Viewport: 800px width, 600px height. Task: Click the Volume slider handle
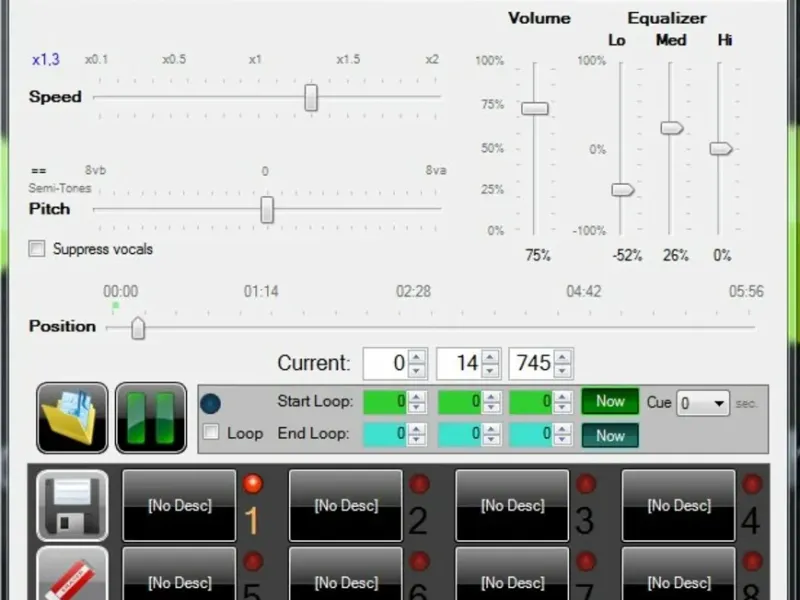[535, 108]
